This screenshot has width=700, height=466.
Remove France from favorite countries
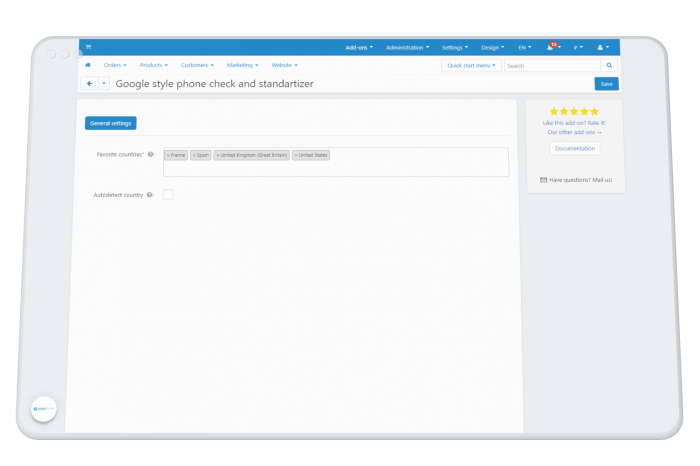click(168, 155)
